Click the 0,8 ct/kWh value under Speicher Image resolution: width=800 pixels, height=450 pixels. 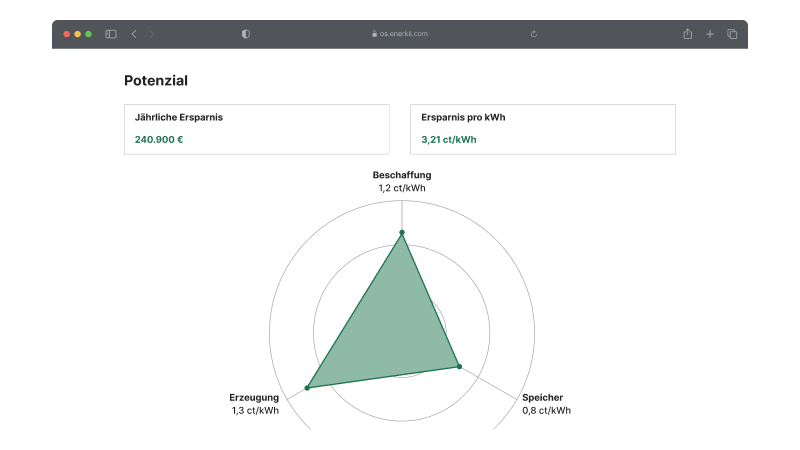[546, 411]
